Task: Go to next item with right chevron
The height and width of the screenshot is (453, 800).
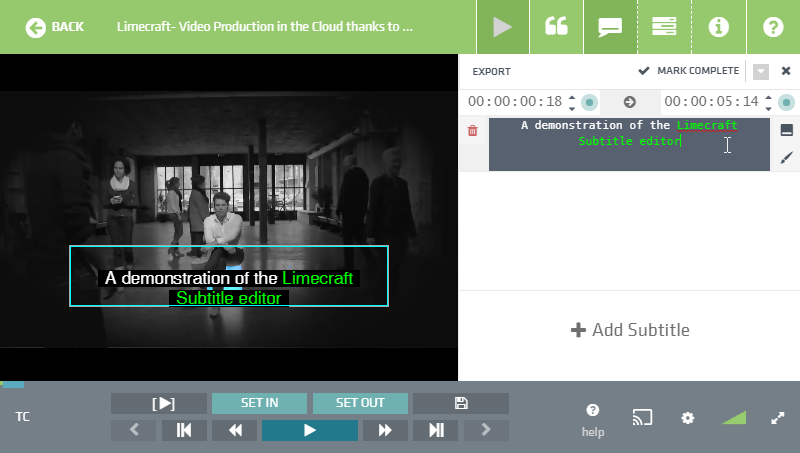Action: click(x=486, y=430)
